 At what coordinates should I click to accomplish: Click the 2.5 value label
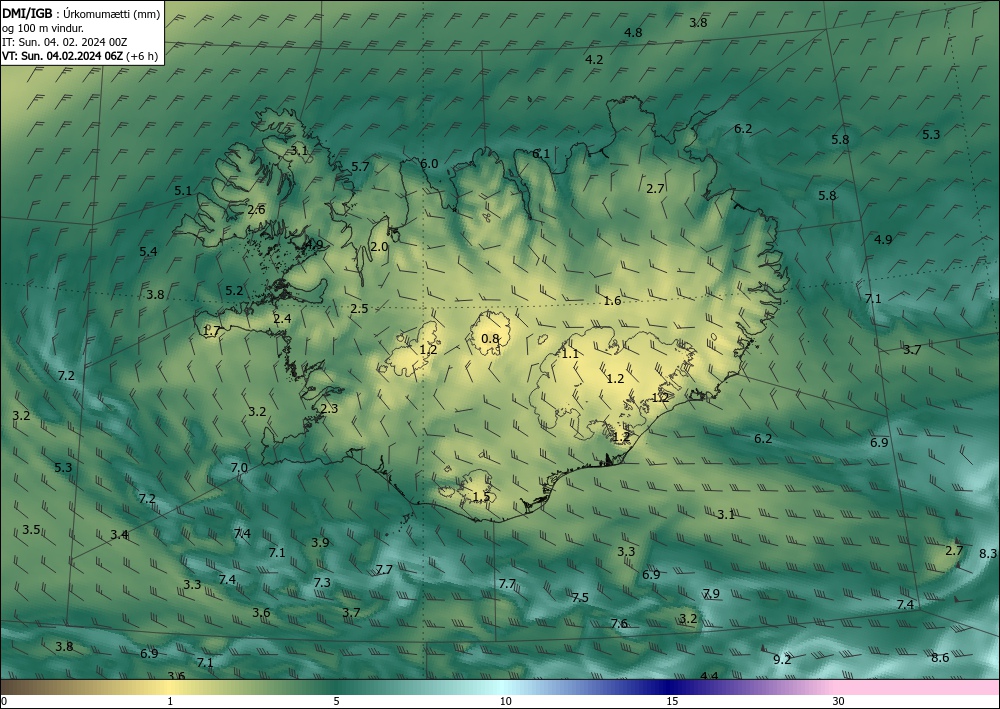pos(360,308)
